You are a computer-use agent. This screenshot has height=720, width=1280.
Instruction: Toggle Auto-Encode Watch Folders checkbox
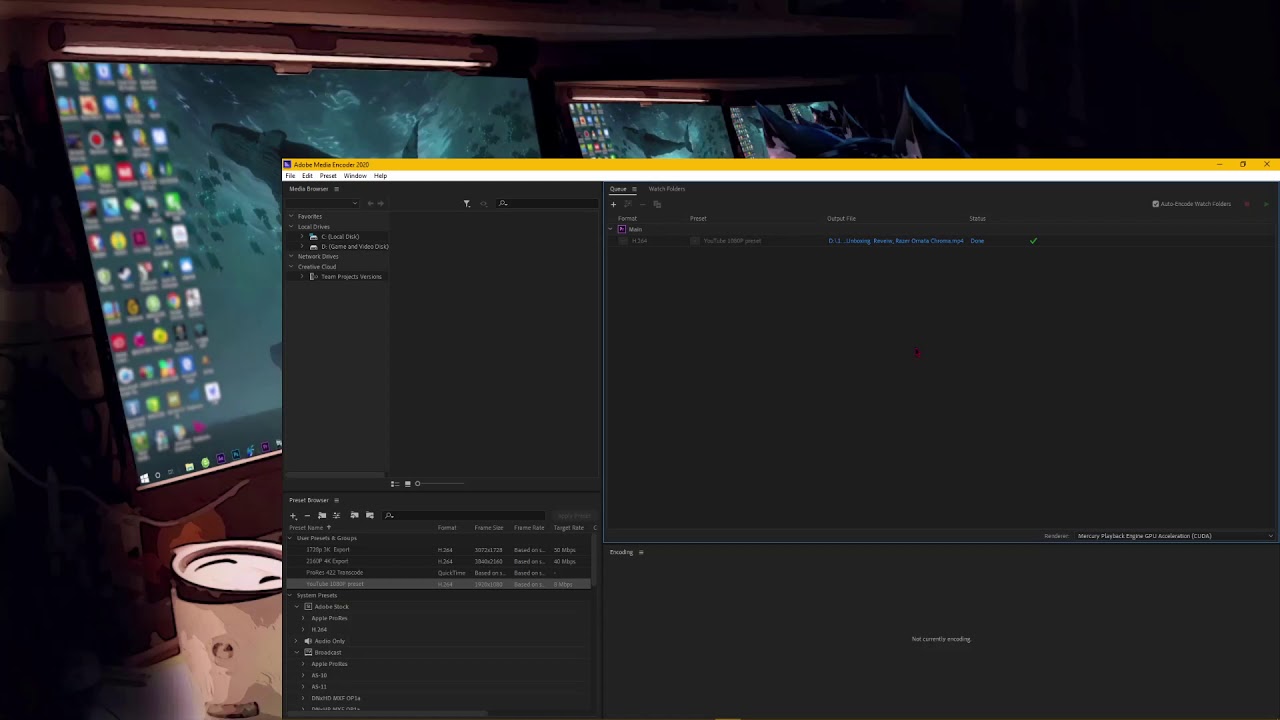[x=1156, y=204]
